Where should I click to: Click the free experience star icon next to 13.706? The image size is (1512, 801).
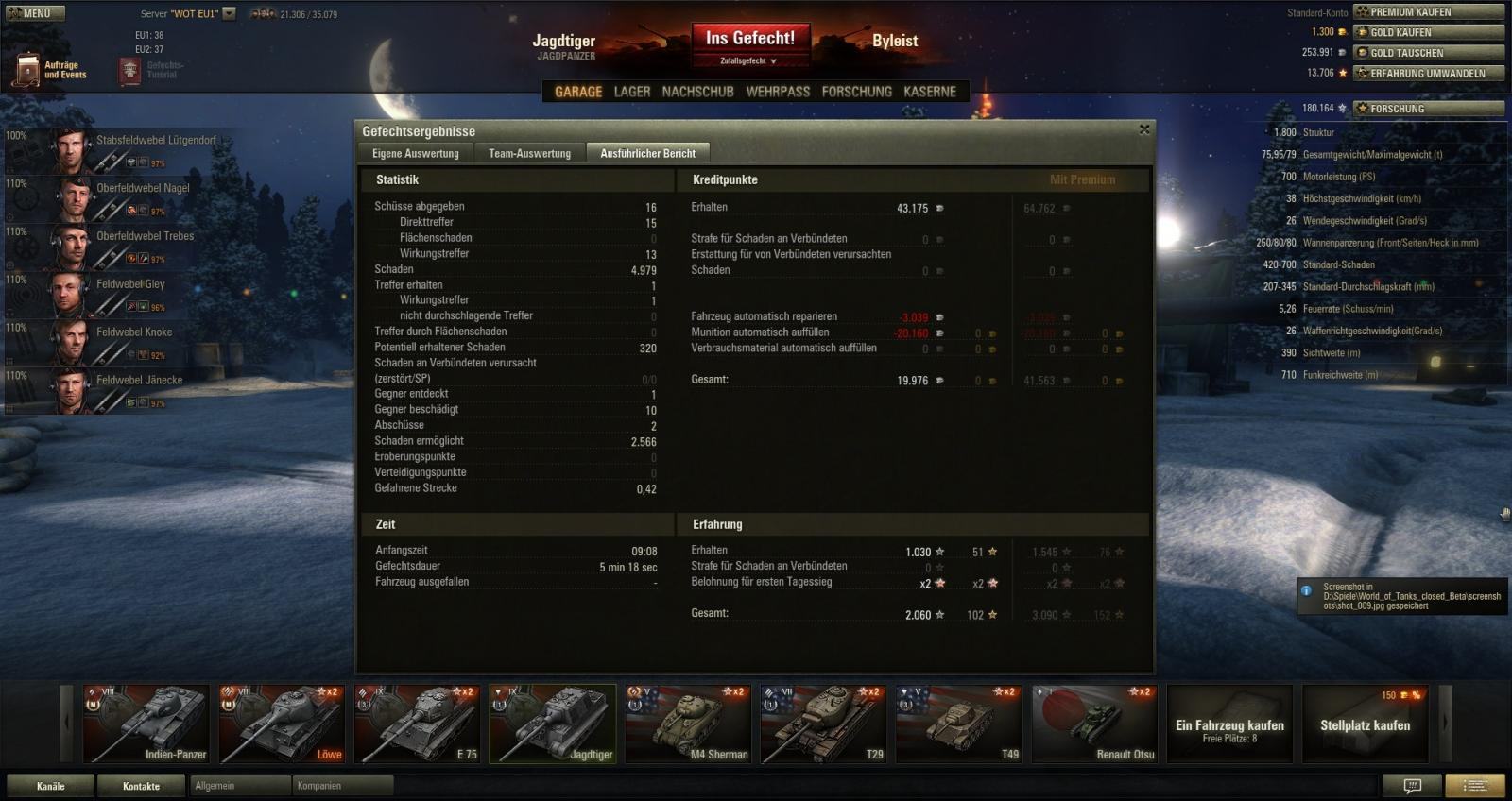tap(1343, 73)
